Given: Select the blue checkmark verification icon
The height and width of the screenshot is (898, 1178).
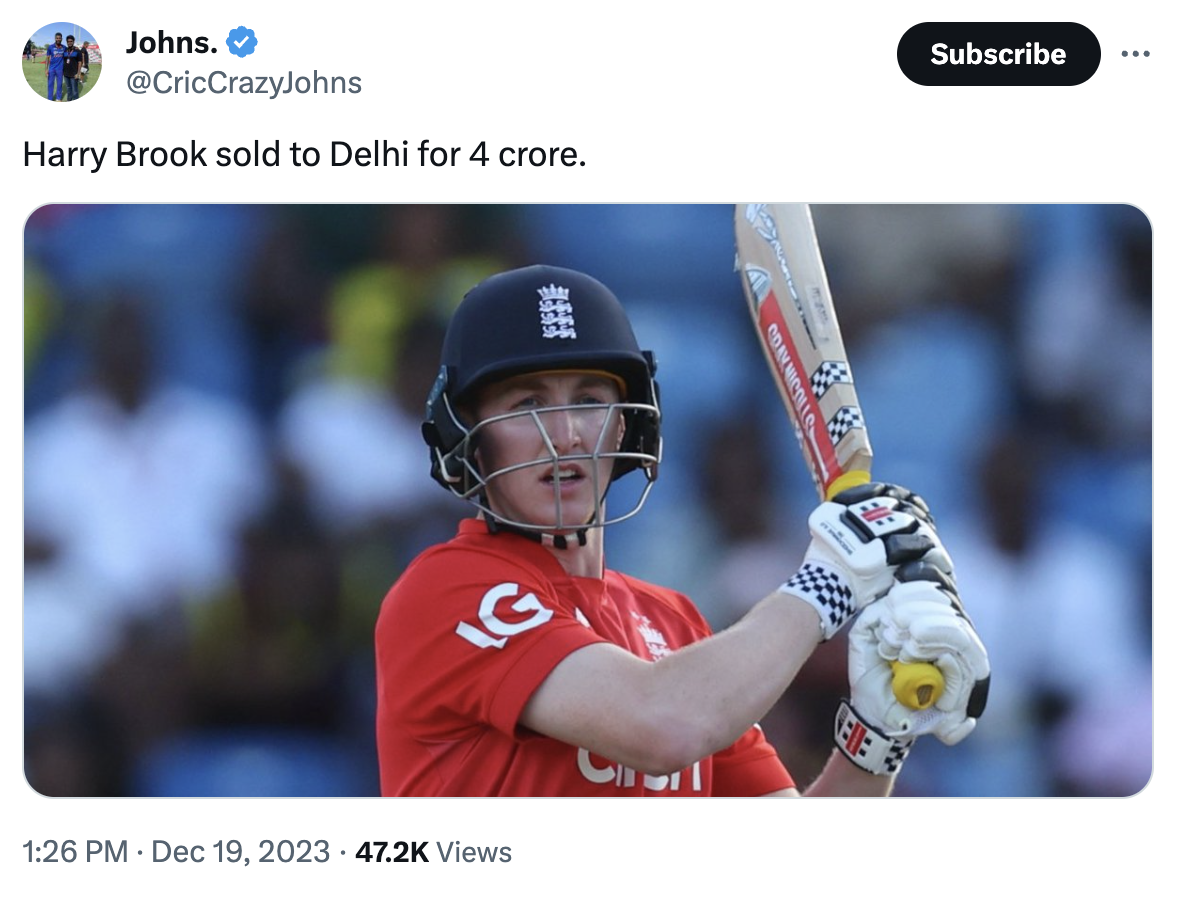Looking at the screenshot, I should [239, 42].
